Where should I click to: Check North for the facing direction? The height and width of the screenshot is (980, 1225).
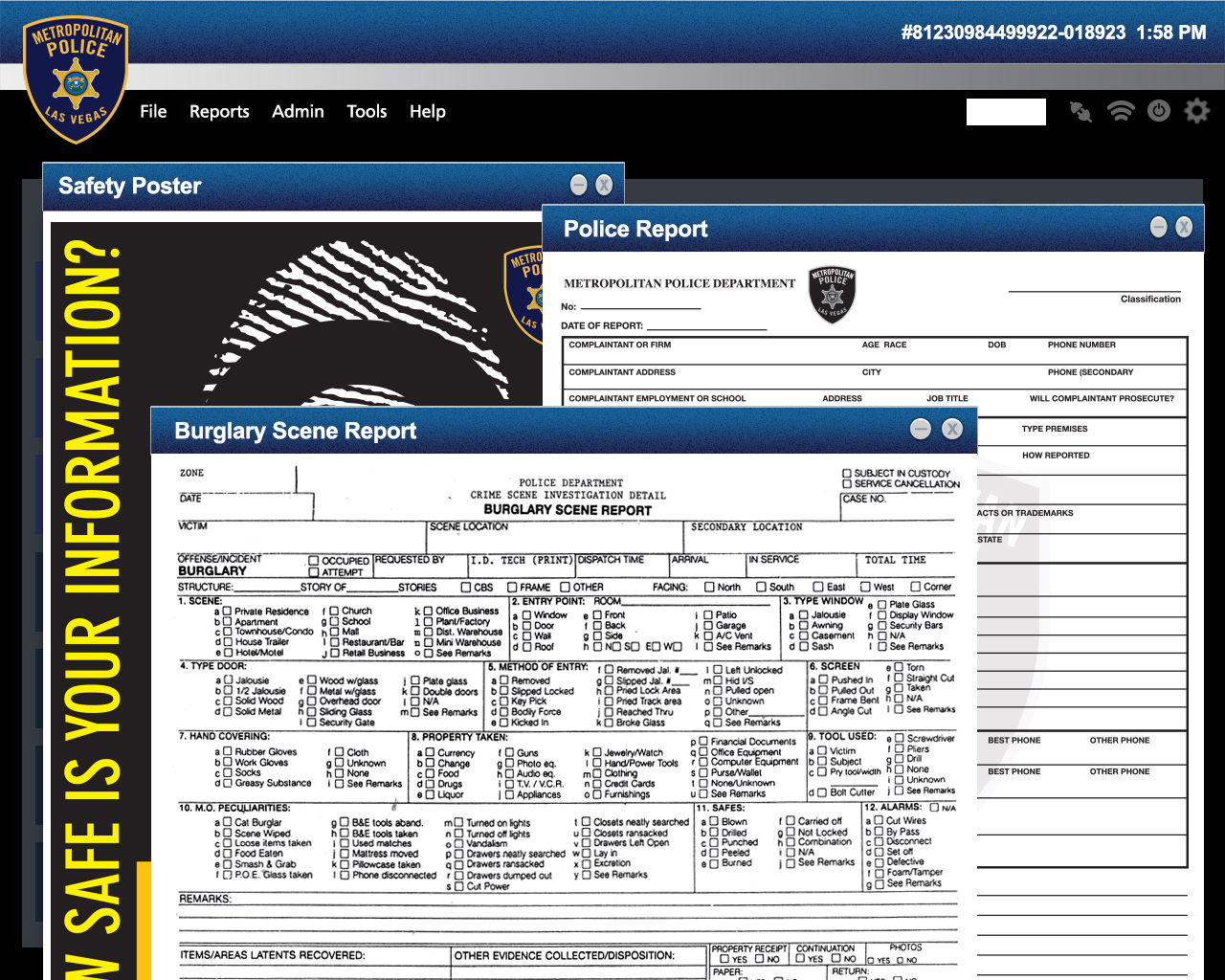tap(709, 587)
